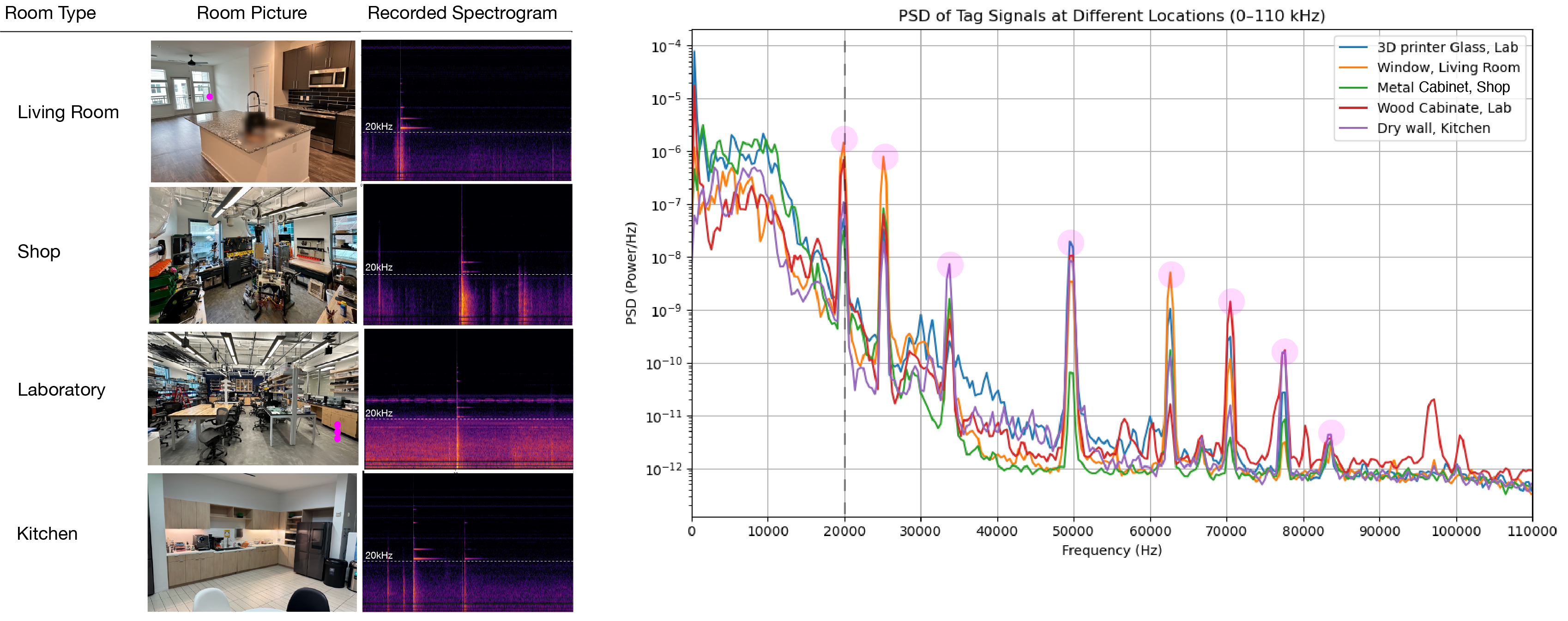Click the Kitchen room picture
Image resolution: width=1568 pixels, height=621 pixels.
pos(252,542)
